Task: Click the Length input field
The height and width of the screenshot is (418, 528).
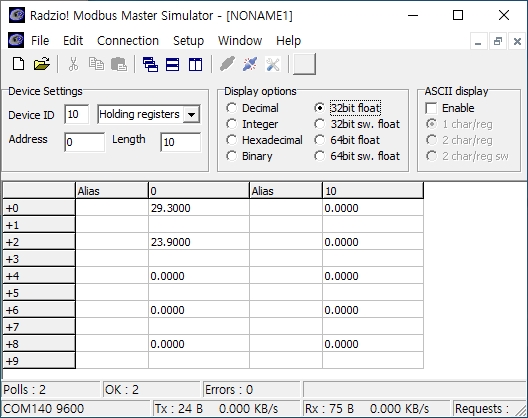Action: 181,142
